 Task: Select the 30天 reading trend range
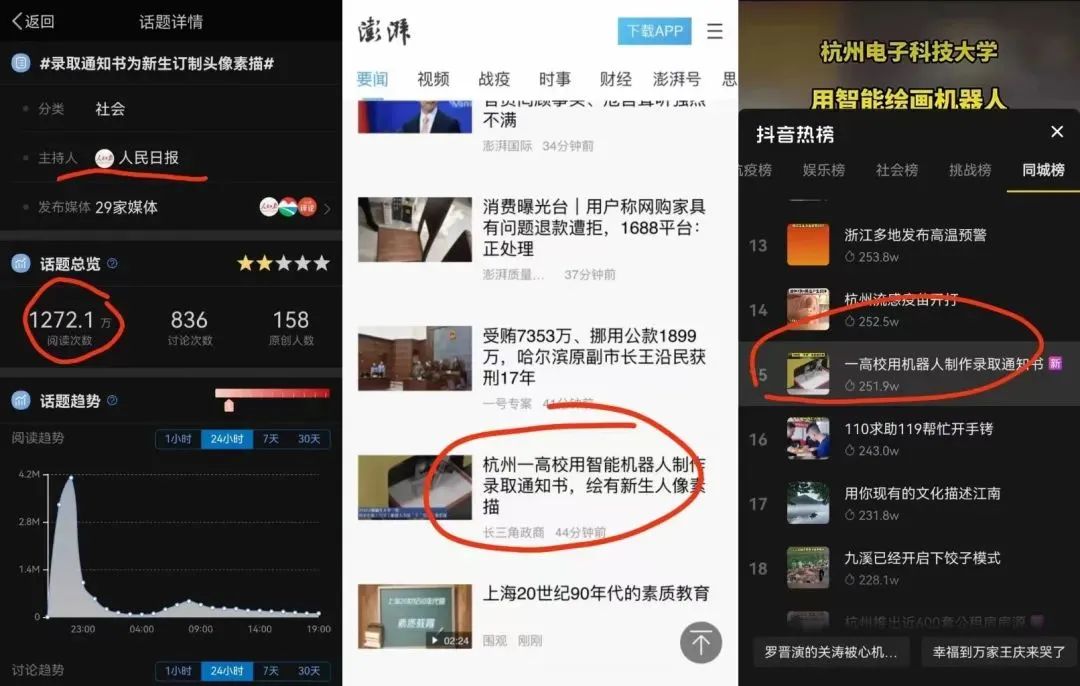(309, 439)
